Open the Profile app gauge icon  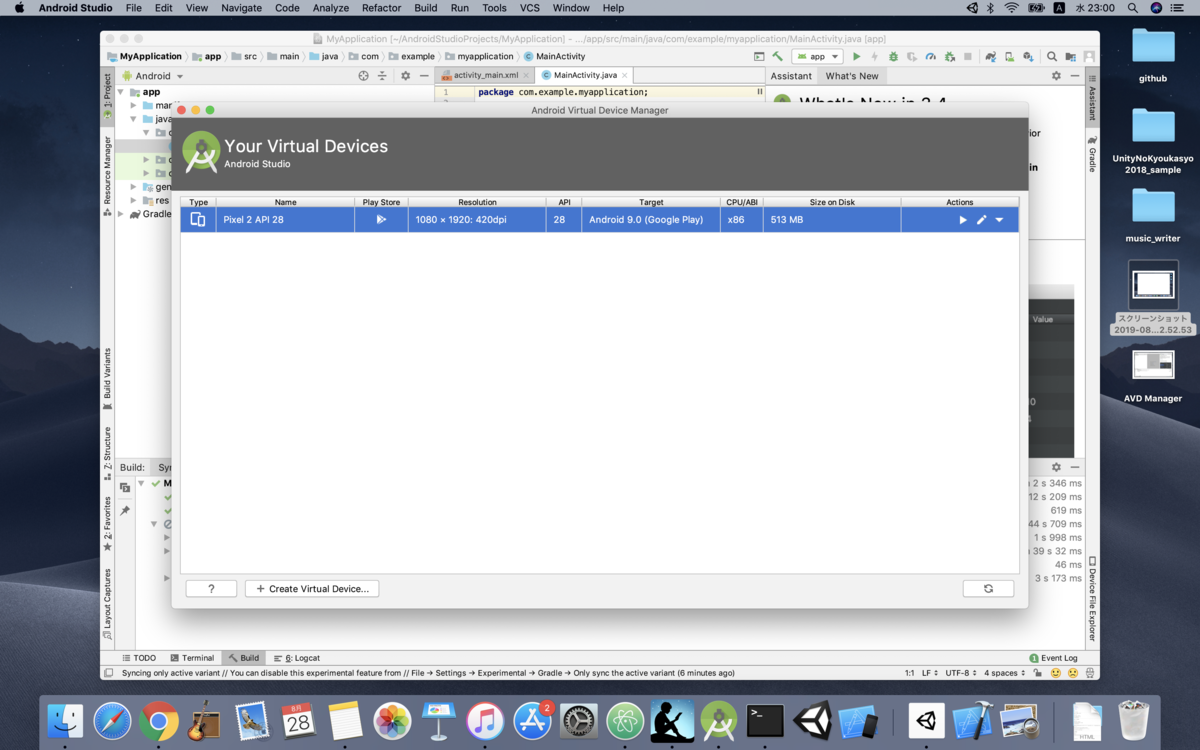930,57
